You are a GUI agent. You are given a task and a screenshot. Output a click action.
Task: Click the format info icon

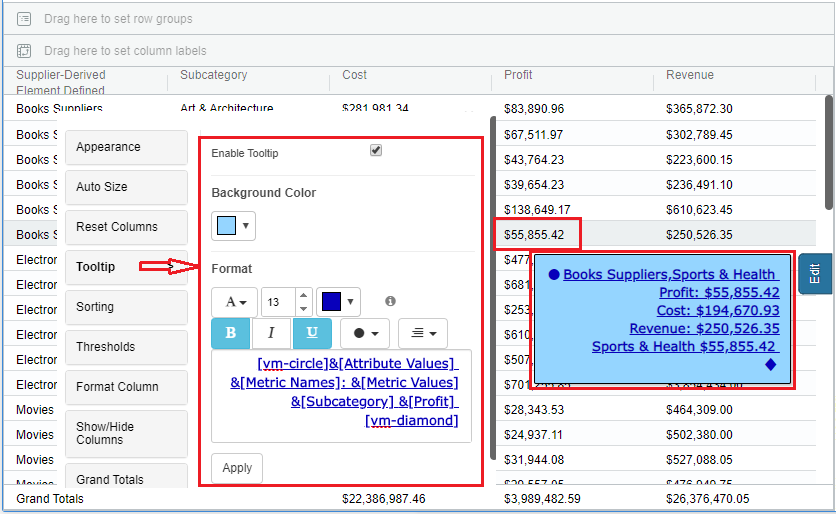[x=390, y=301]
